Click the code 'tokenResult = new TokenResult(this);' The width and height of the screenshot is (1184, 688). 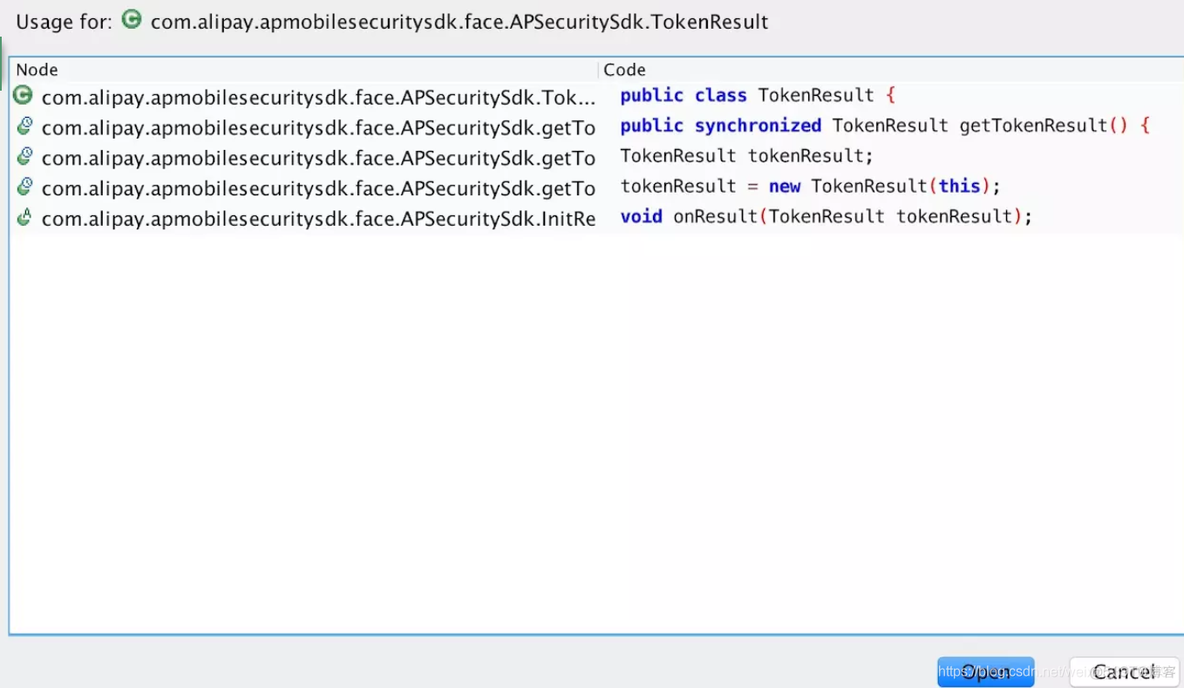(x=809, y=186)
